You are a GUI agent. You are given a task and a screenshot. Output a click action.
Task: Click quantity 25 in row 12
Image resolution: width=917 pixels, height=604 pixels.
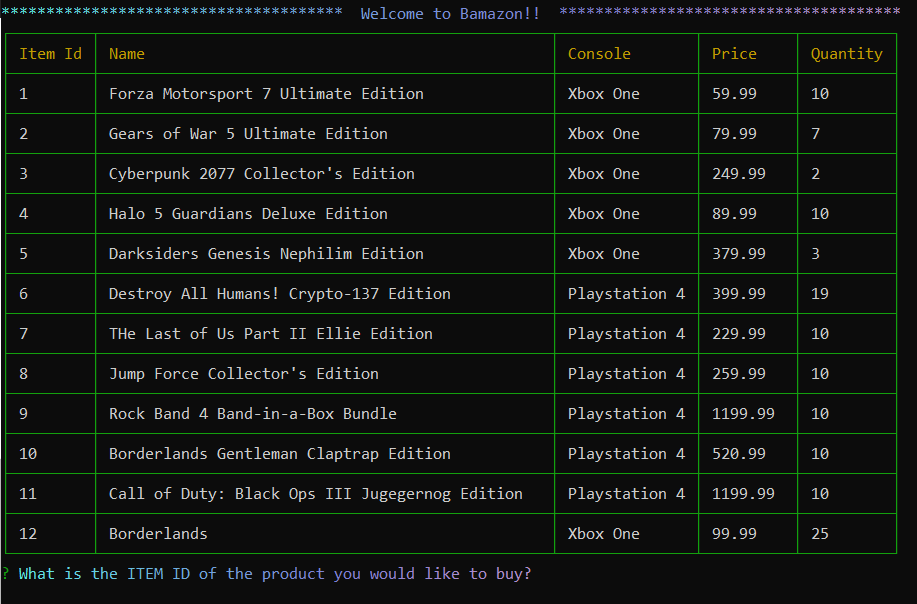click(x=820, y=534)
